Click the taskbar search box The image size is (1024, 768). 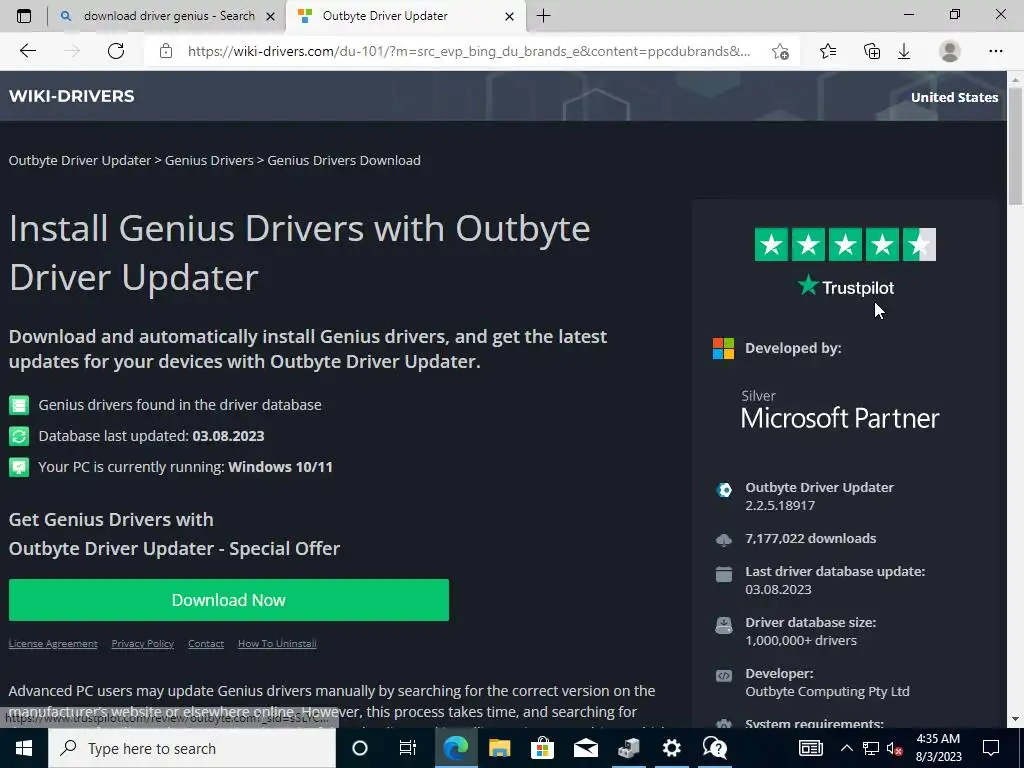(x=192, y=748)
